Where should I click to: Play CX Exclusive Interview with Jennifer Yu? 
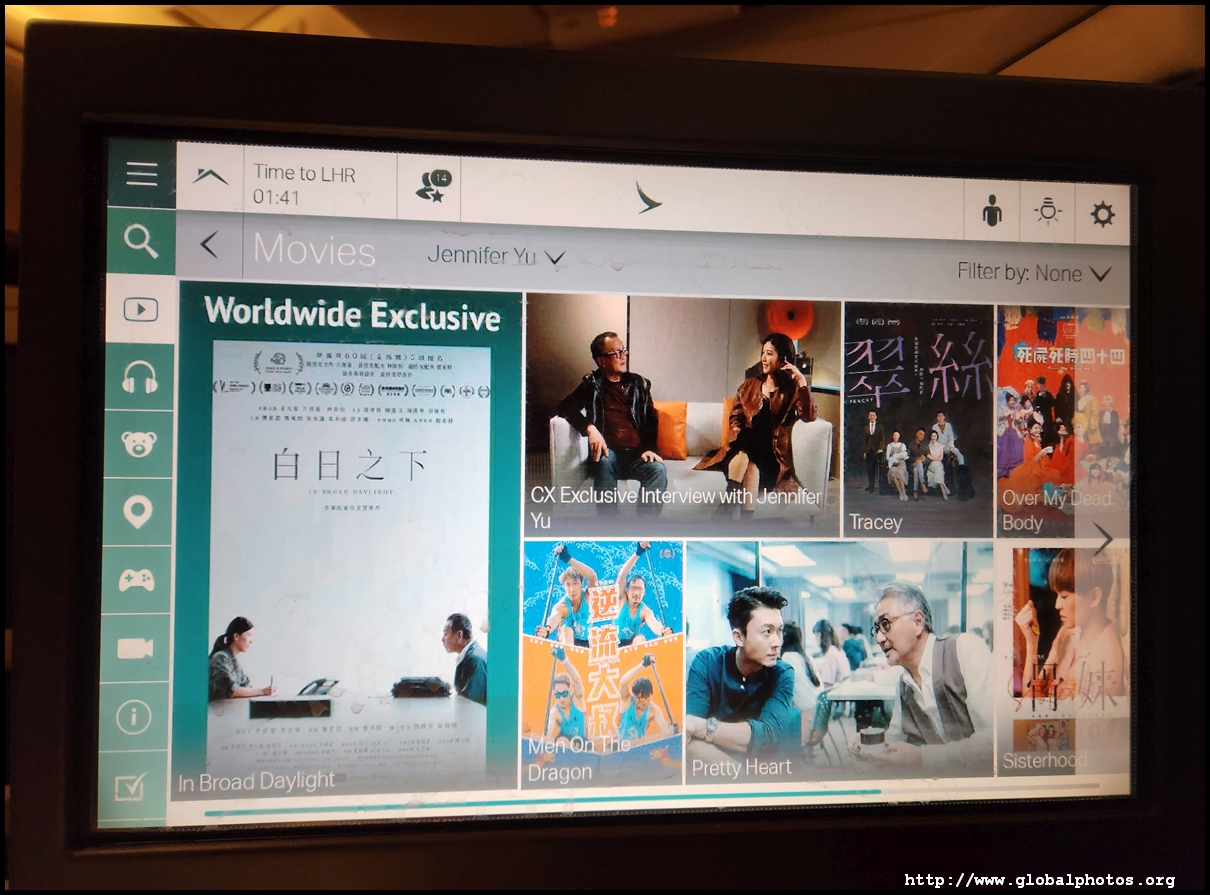point(683,415)
